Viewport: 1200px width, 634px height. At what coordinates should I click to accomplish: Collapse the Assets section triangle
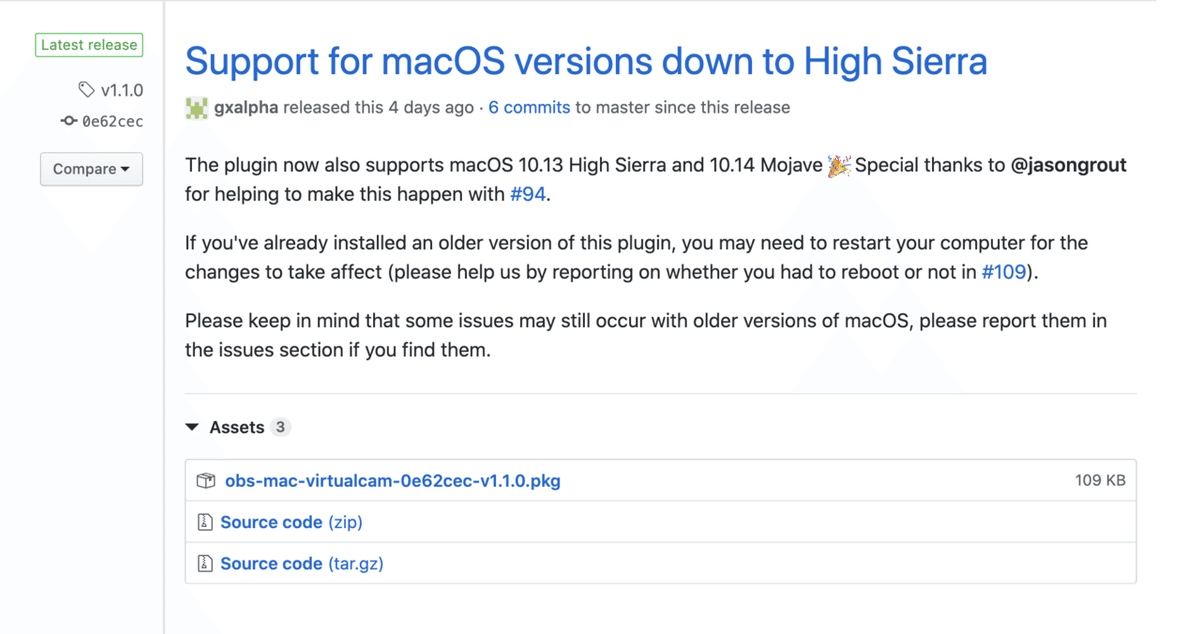192,427
